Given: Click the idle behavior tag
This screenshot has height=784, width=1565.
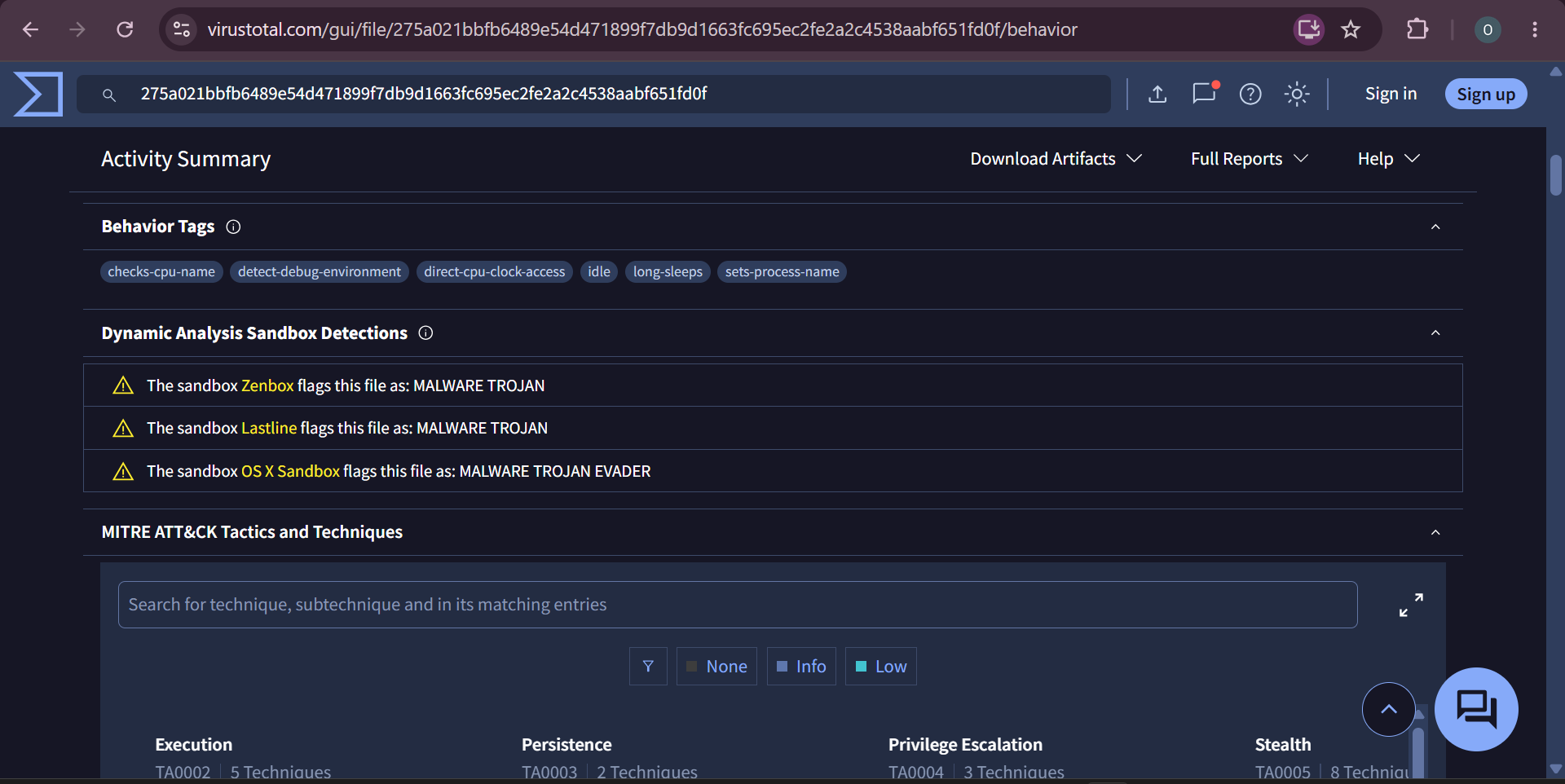Looking at the screenshot, I should (x=599, y=271).
